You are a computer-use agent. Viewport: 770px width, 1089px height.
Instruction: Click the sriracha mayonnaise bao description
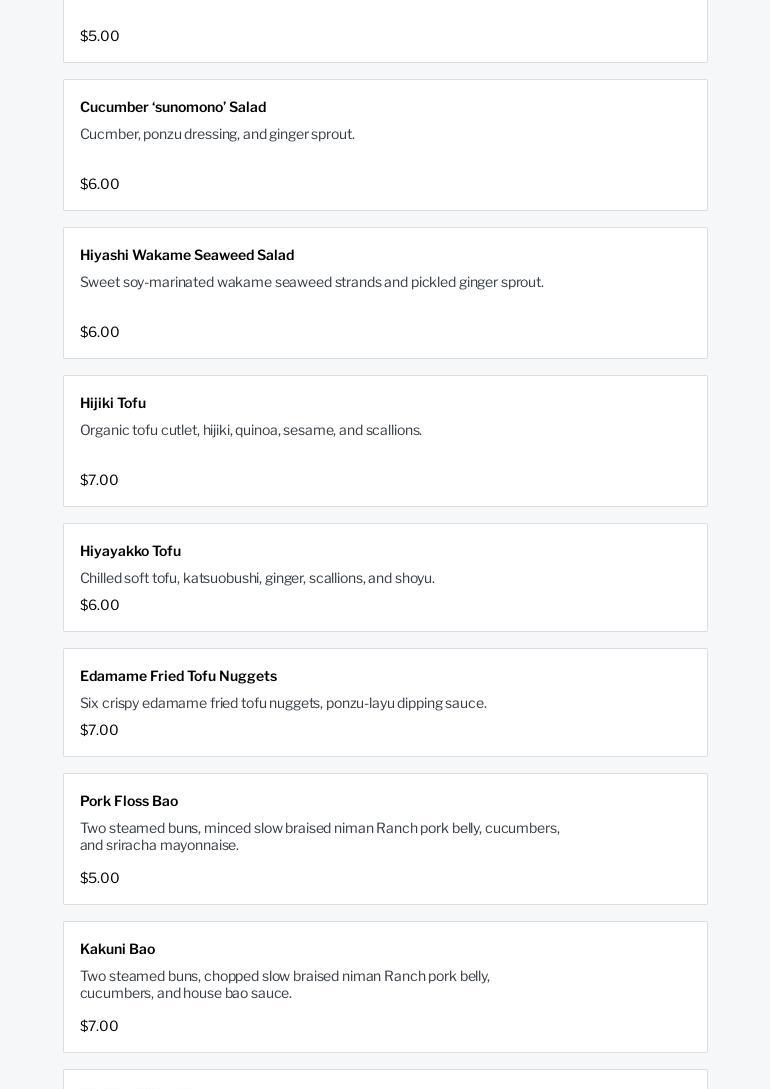pyautogui.click(x=319, y=836)
